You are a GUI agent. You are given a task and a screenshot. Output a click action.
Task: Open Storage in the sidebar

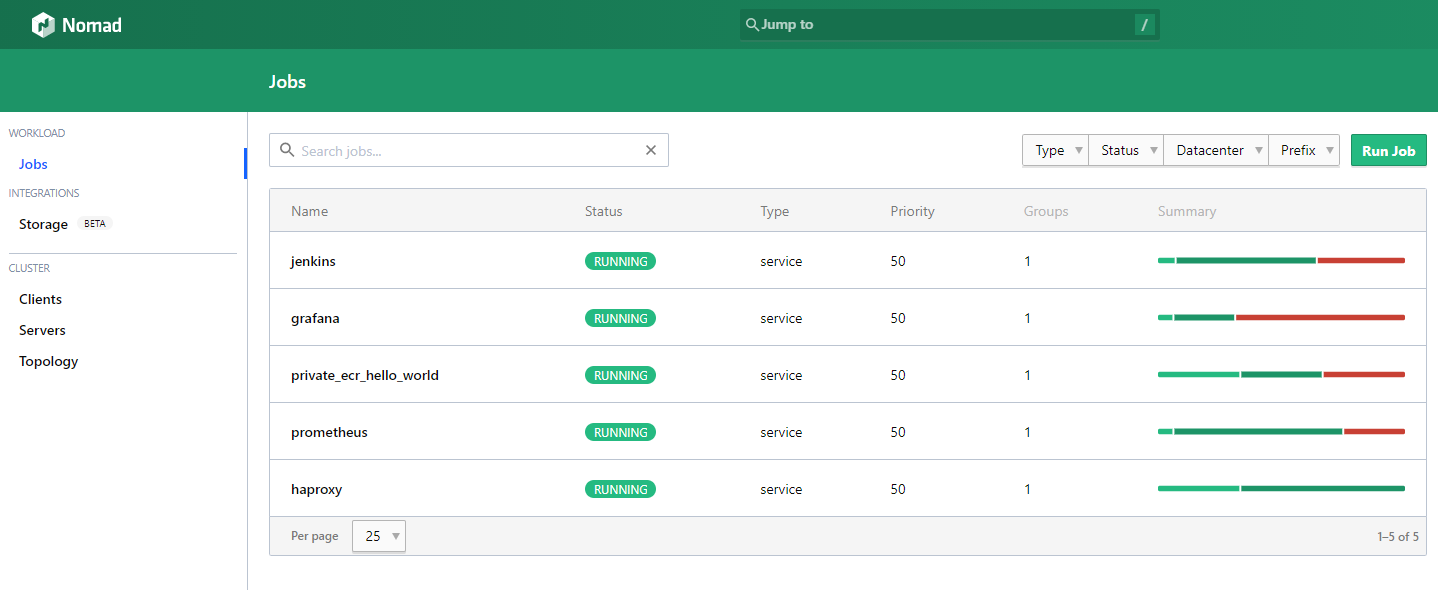click(x=43, y=224)
